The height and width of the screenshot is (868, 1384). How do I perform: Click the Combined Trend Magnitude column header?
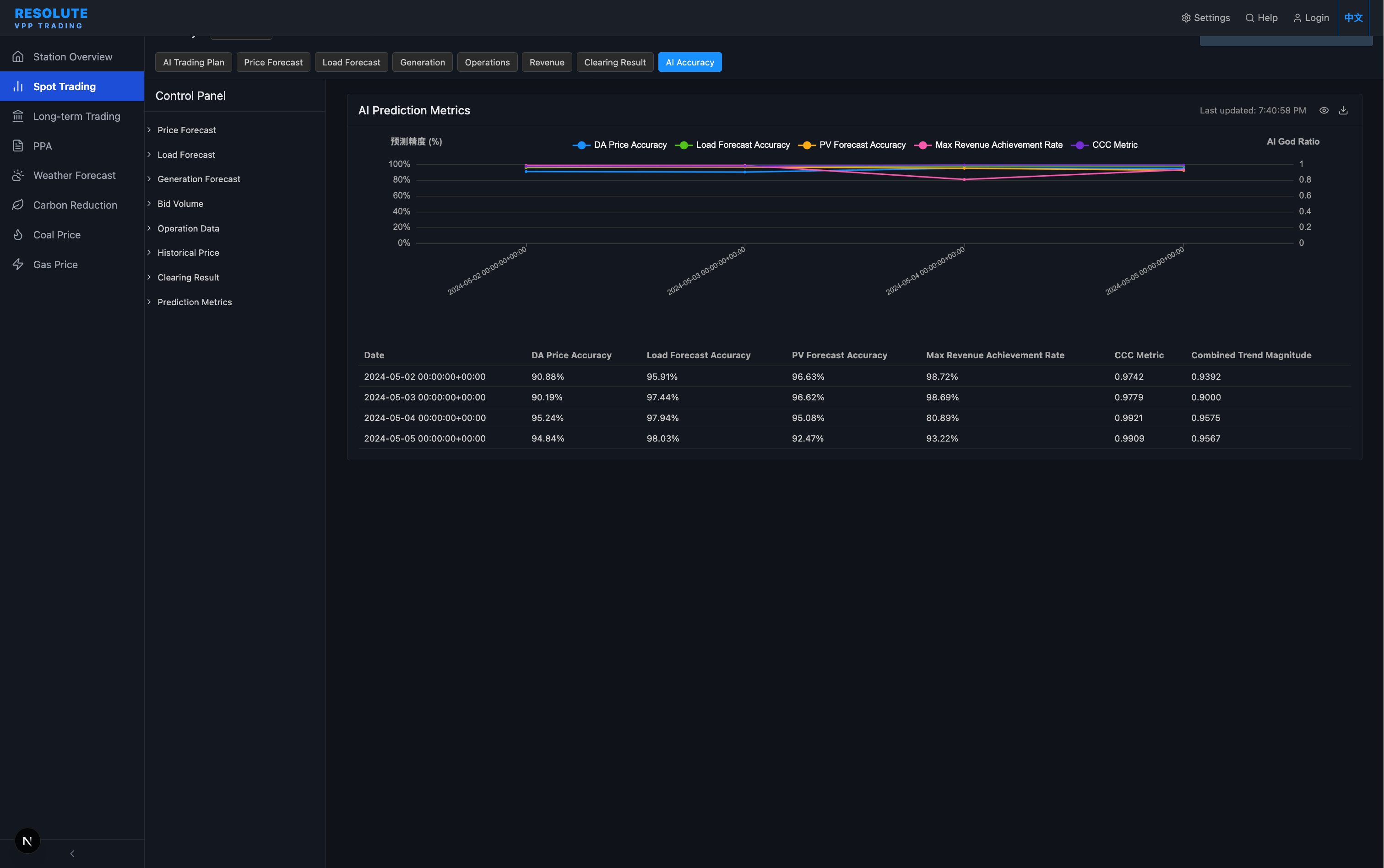(1251, 356)
